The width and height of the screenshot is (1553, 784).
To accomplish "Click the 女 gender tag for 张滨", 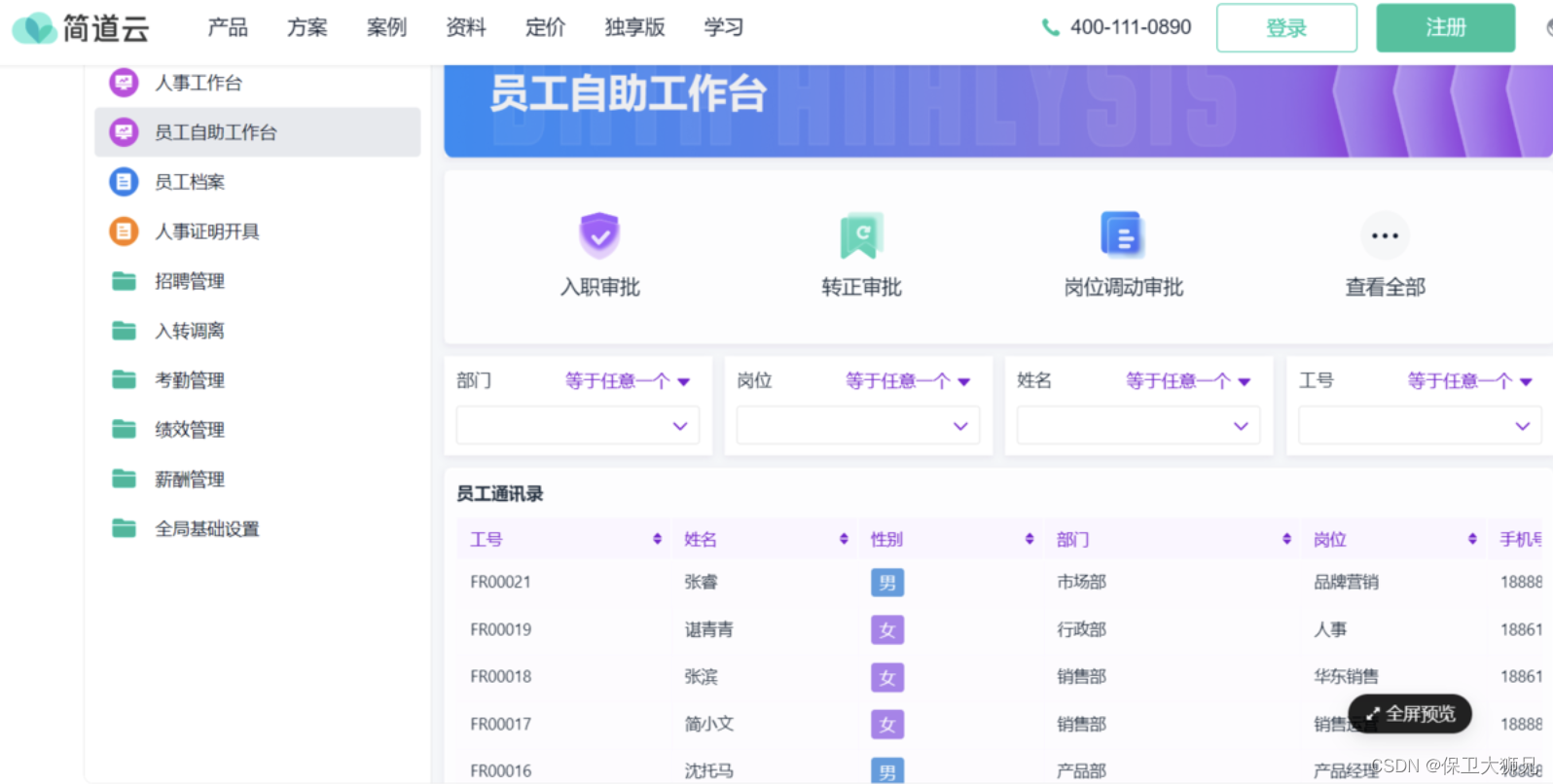I will tap(887, 677).
